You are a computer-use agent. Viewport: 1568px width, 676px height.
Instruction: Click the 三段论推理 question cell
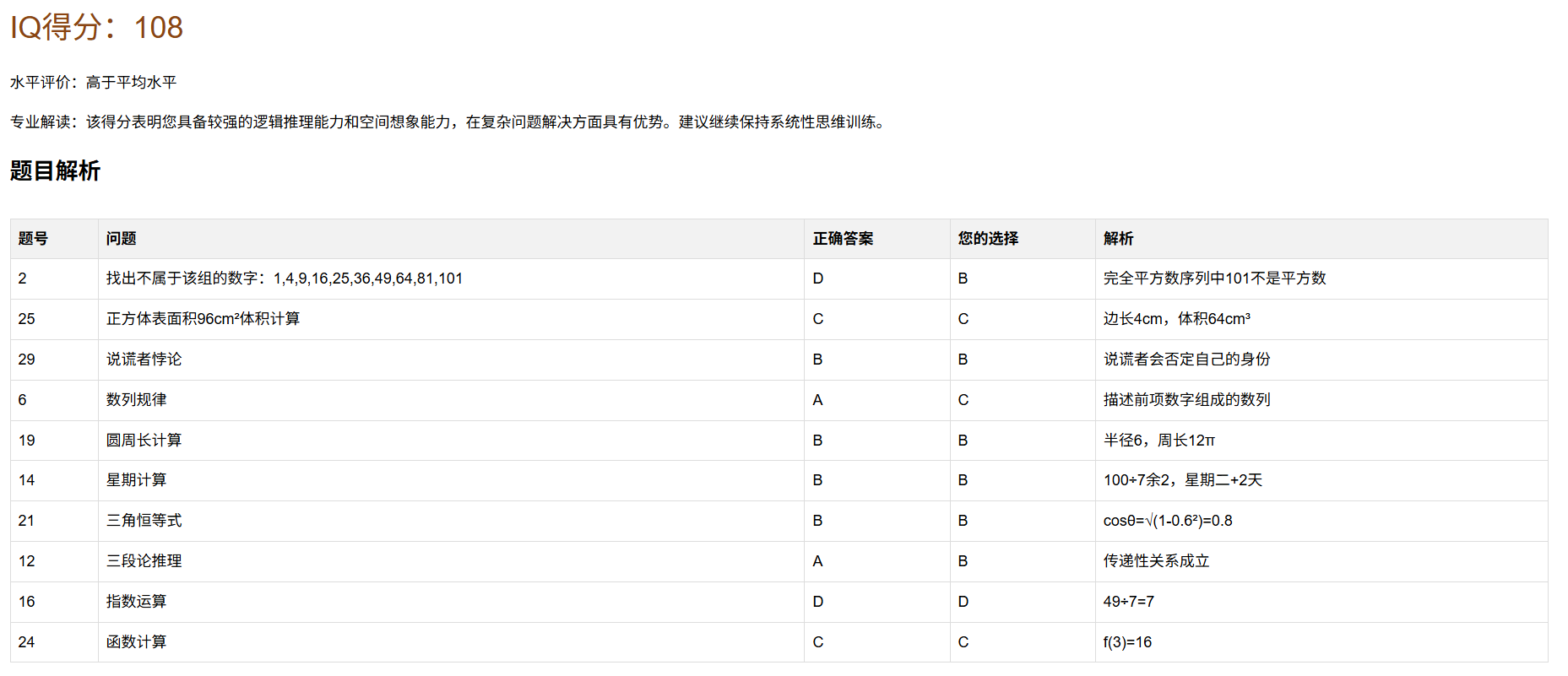pos(144,561)
